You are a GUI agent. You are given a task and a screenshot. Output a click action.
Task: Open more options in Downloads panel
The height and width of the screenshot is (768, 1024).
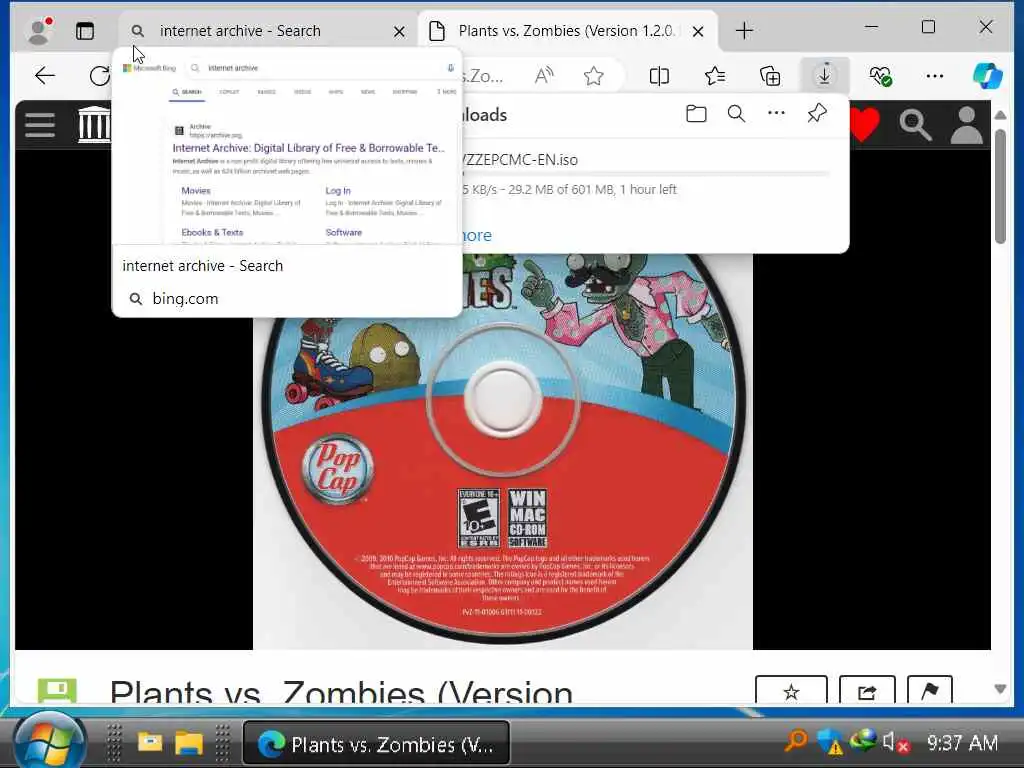[776, 113]
